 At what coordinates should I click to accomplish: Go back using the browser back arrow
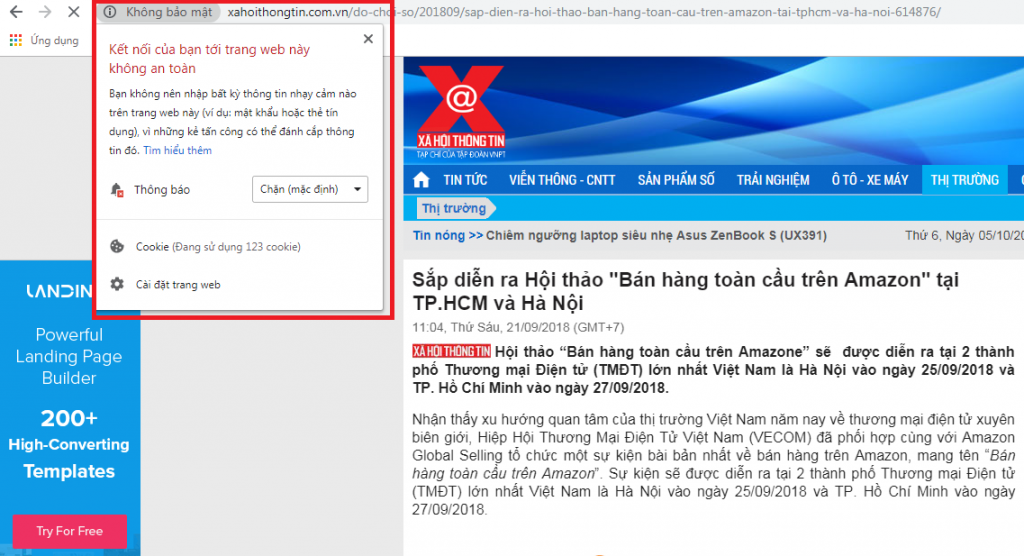click(x=16, y=12)
